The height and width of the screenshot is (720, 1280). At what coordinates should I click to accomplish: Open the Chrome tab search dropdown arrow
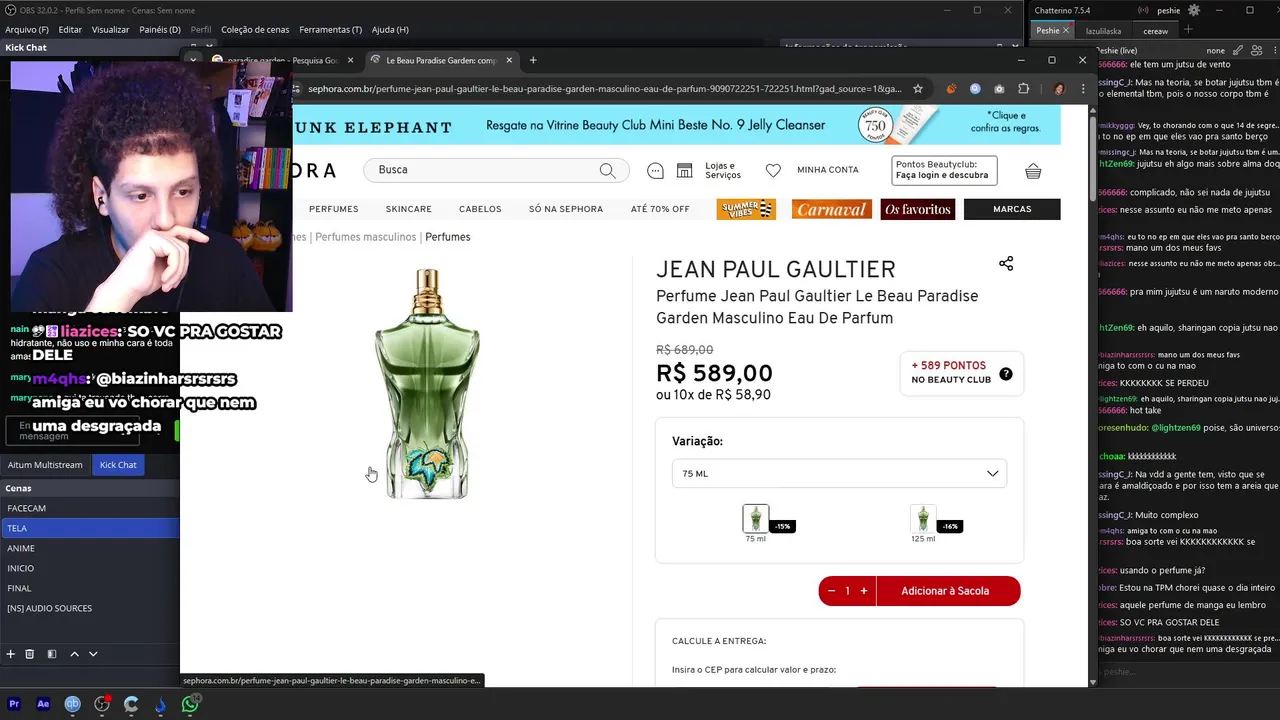coord(193,60)
